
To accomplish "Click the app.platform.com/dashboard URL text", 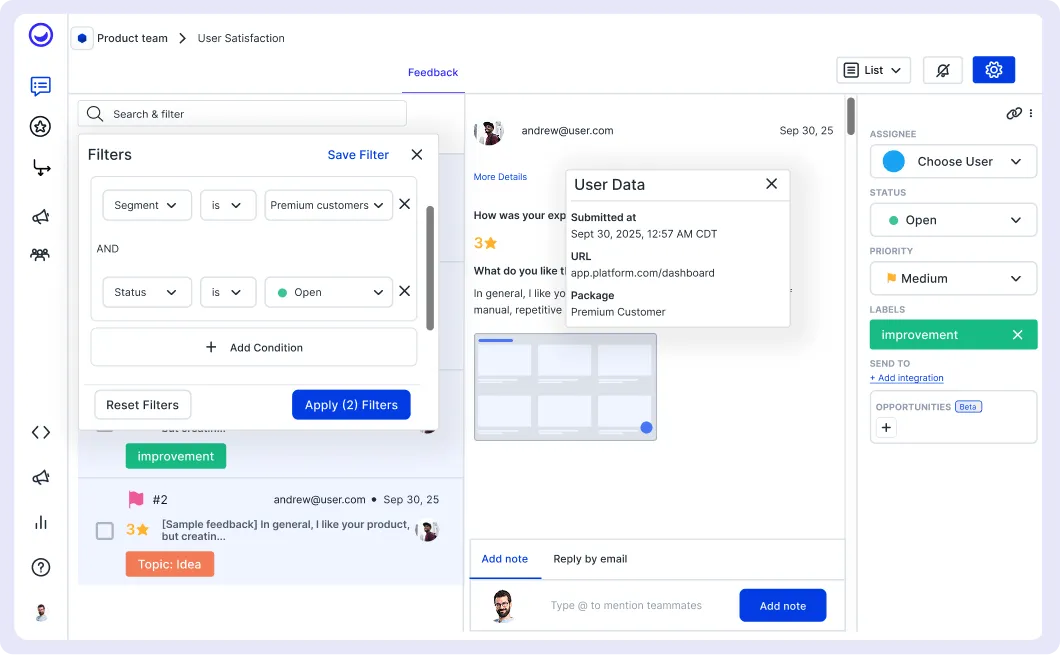I will (642, 273).
